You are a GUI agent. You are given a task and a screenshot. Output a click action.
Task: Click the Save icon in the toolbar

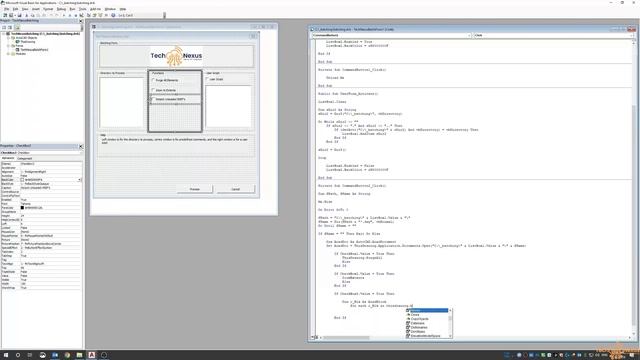click(x=19, y=15)
